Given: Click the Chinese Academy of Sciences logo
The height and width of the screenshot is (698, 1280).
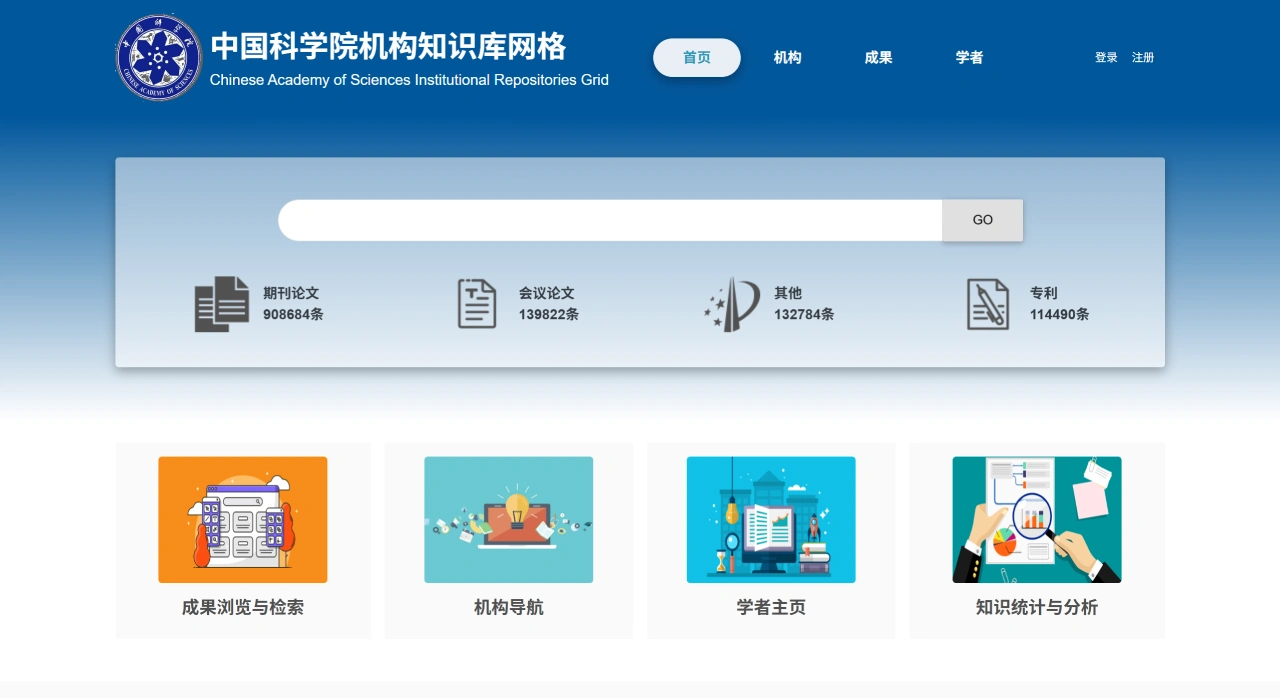Looking at the screenshot, I should 158,57.
